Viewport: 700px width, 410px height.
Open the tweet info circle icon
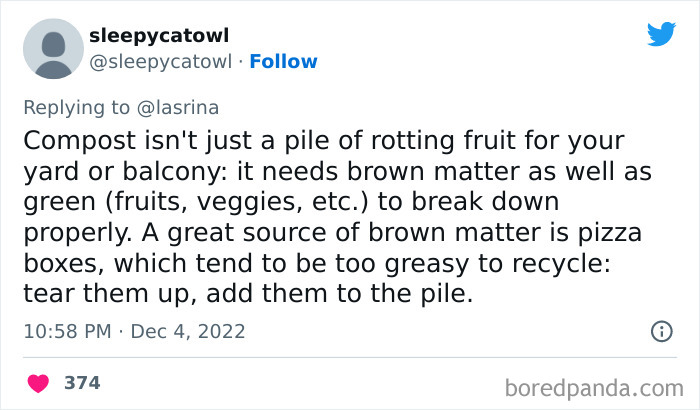pos(660,330)
